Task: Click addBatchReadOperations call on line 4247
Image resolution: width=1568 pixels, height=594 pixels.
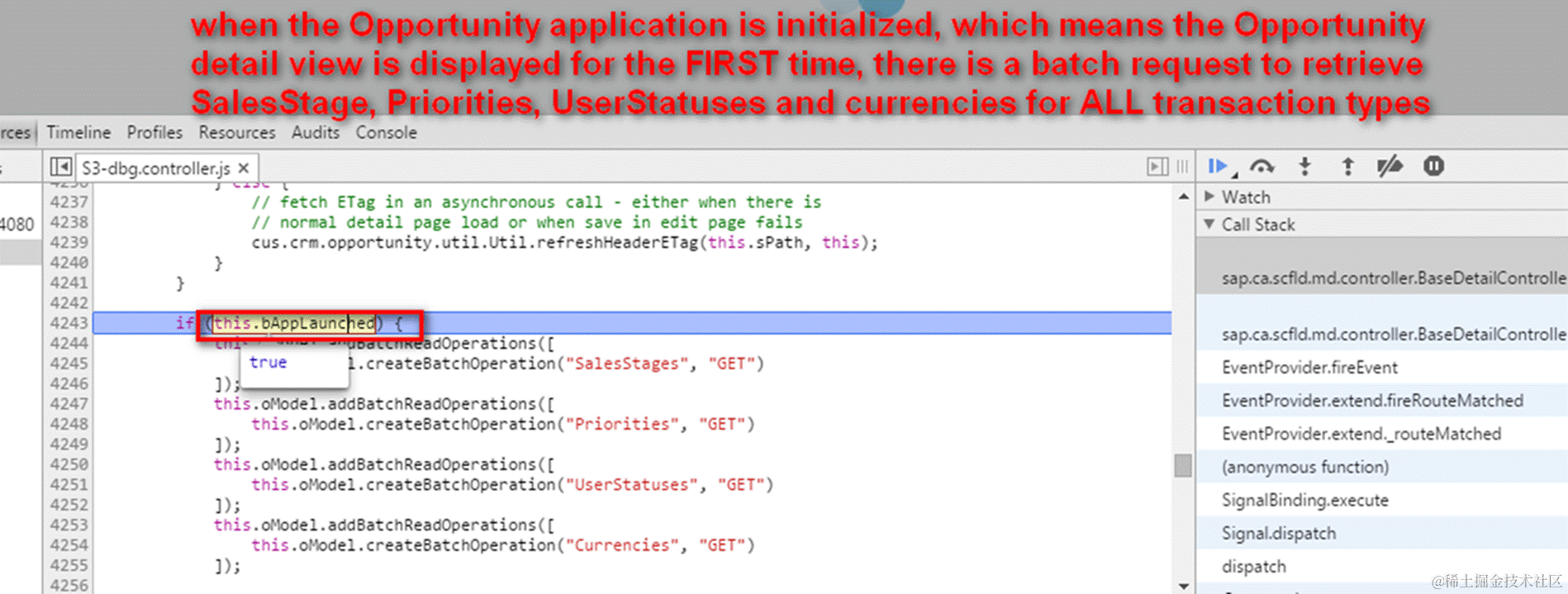Action: click(x=432, y=404)
